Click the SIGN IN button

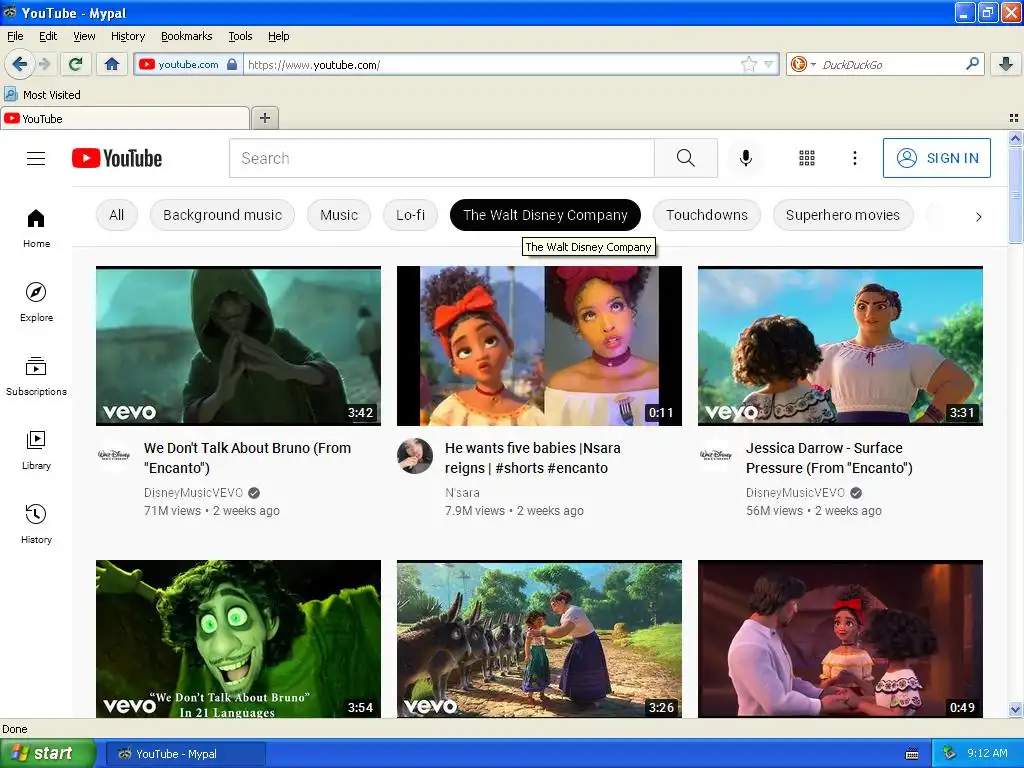(x=936, y=158)
